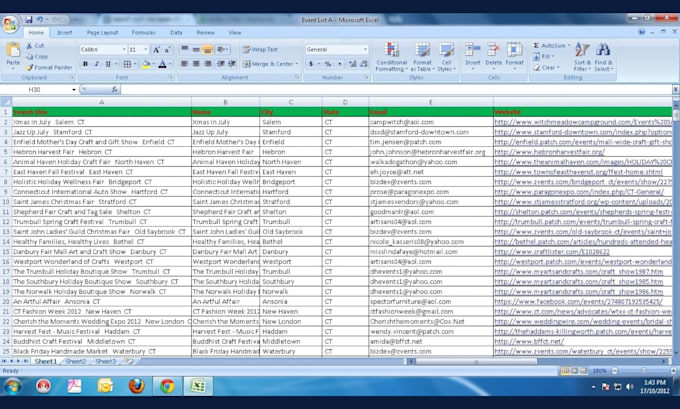Copy the selected cells

coord(37,56)
